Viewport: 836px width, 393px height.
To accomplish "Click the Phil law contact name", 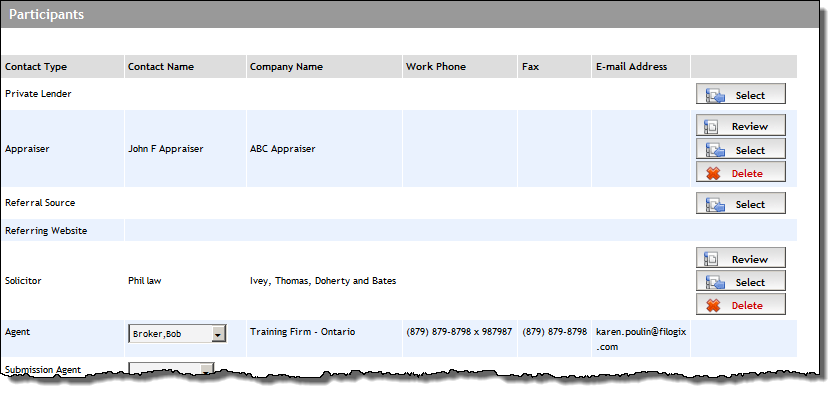I will [144, 280].
